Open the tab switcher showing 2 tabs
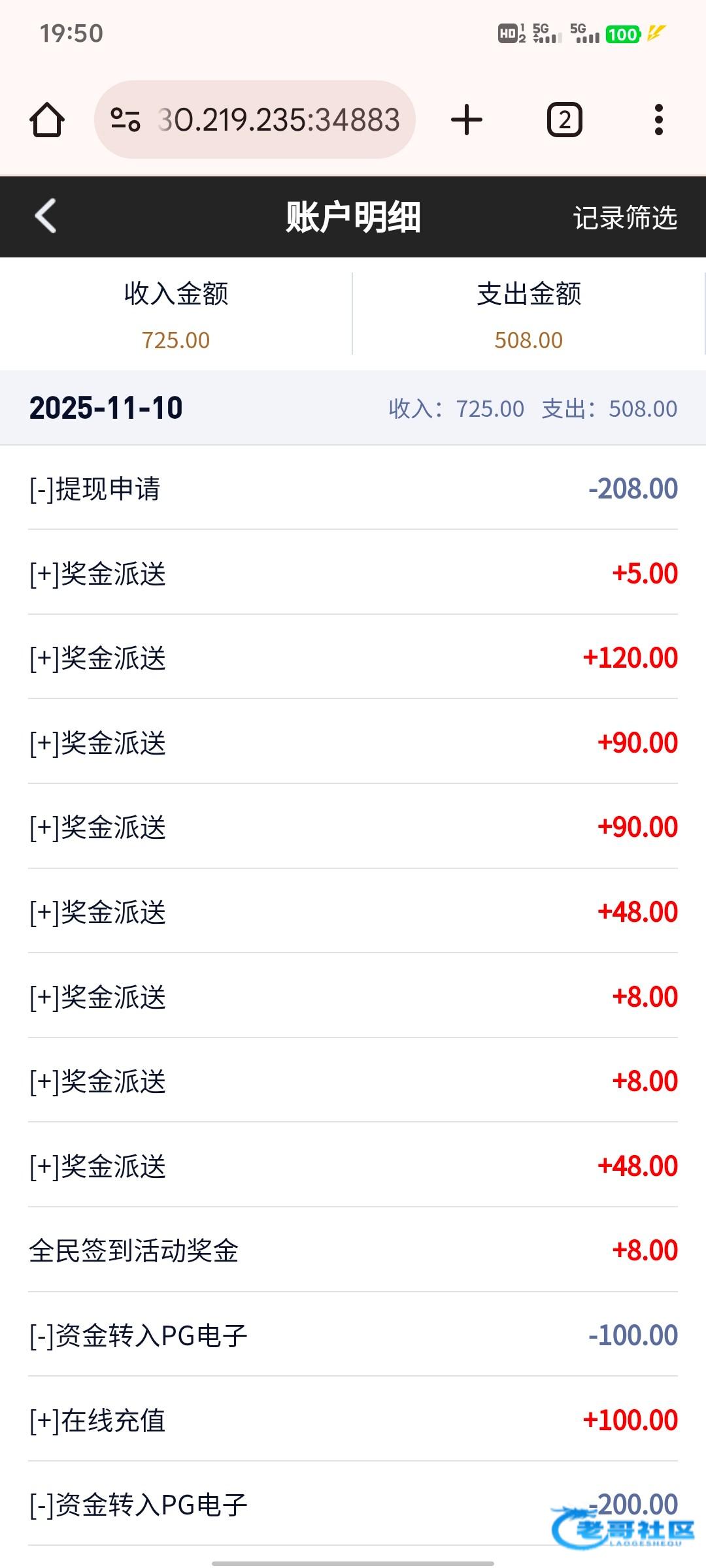 564,120
